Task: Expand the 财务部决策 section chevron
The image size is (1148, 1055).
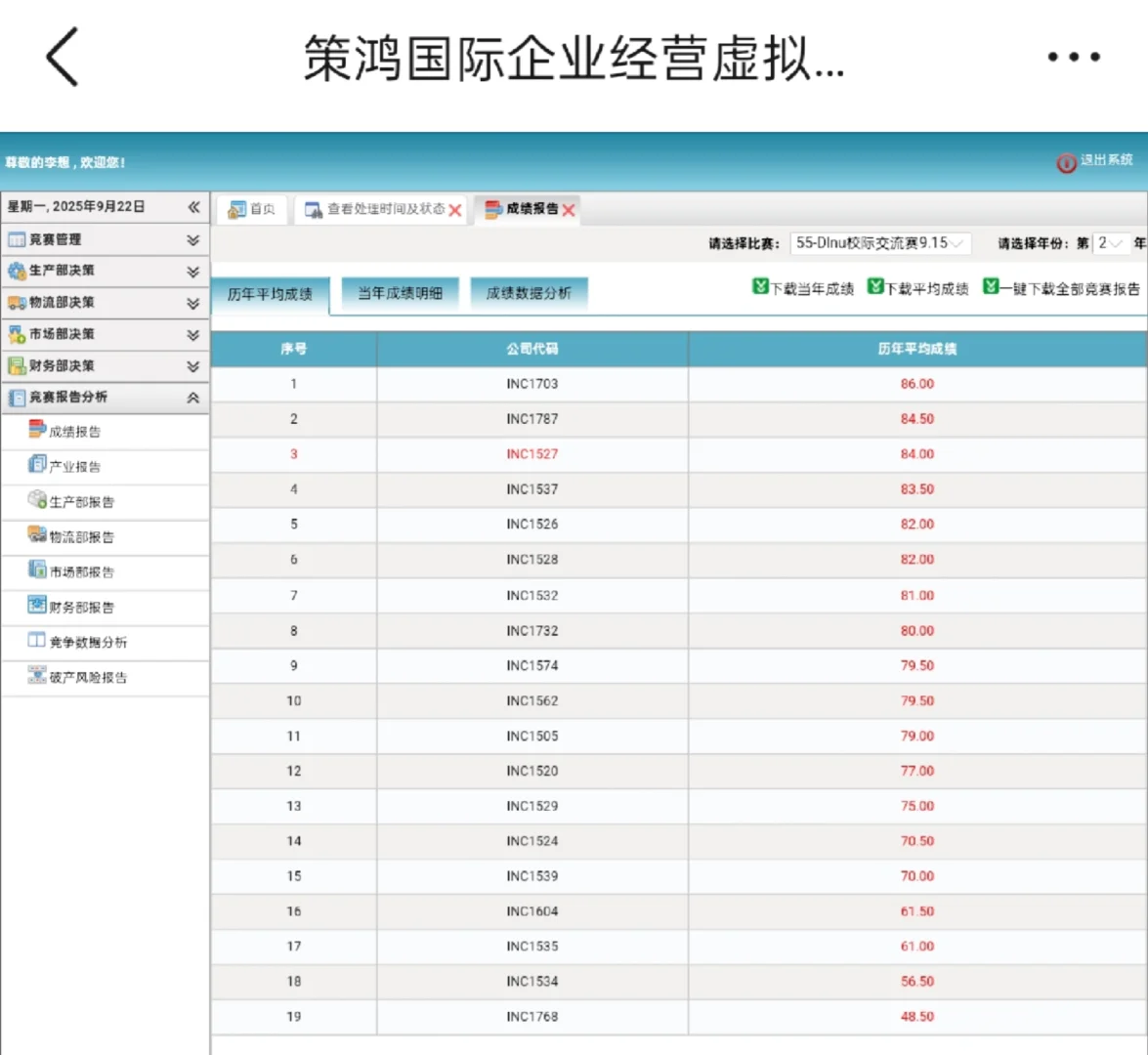Action: pyautogui.click(x=193, y=366)
